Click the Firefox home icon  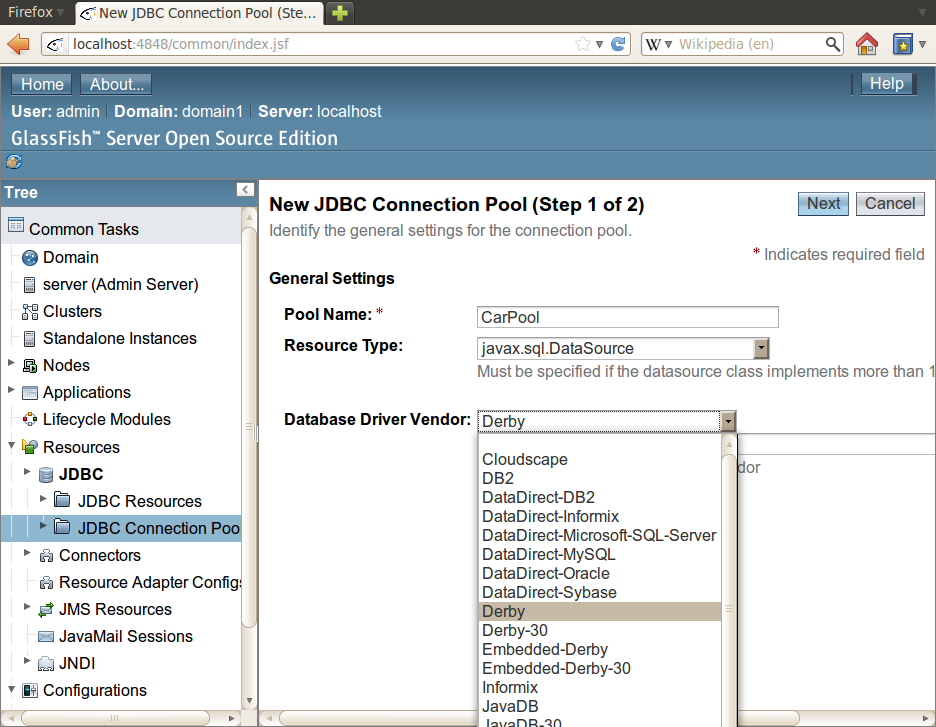[x=867, y=44]
